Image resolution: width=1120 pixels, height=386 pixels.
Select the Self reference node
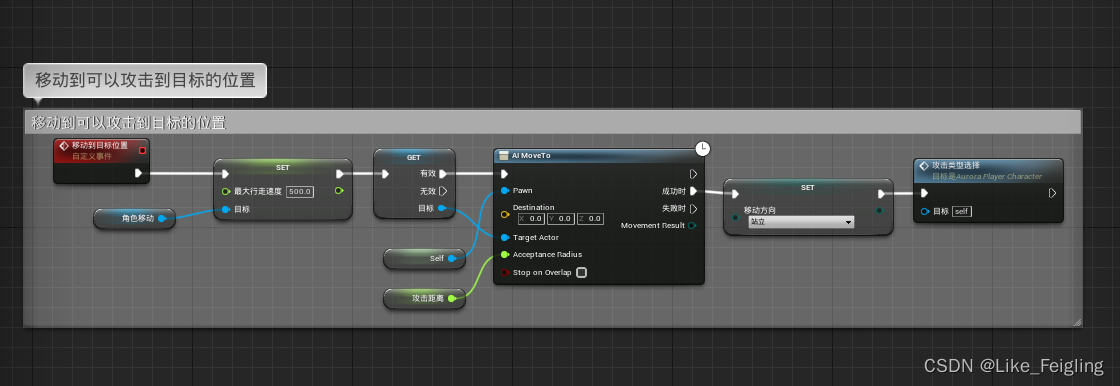click(x=424, y=258)
